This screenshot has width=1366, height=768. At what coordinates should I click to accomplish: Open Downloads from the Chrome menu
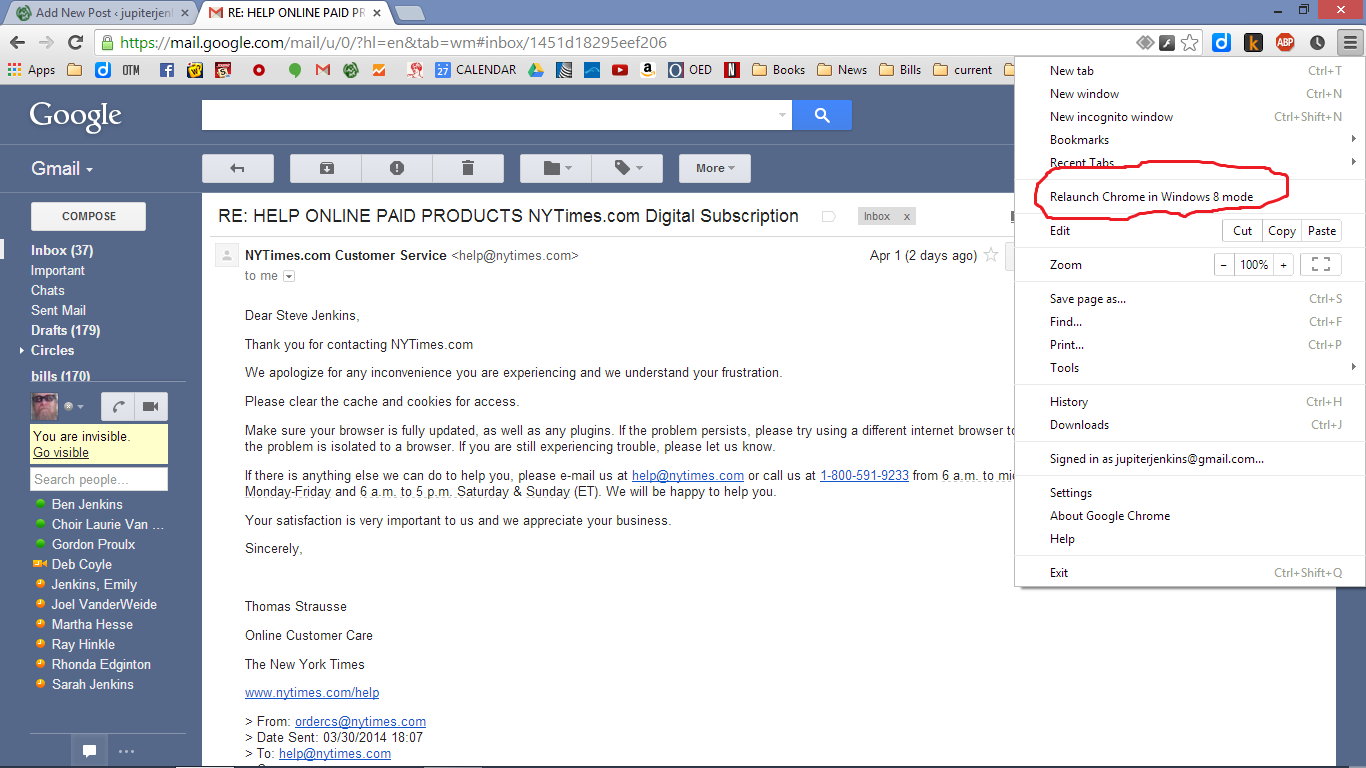pos(1190,425)
